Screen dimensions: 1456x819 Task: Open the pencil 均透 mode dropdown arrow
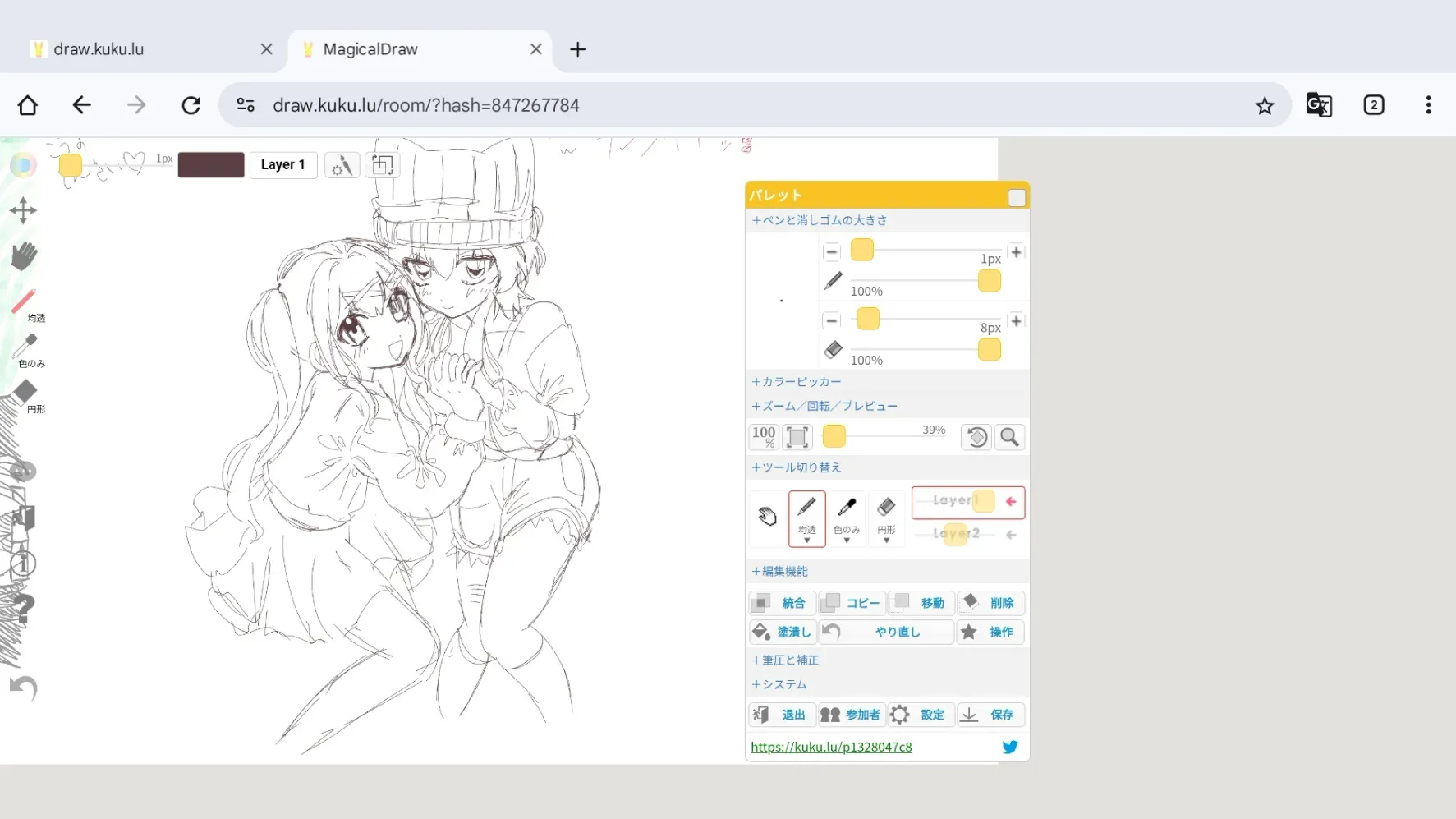[x=807, y=541]
